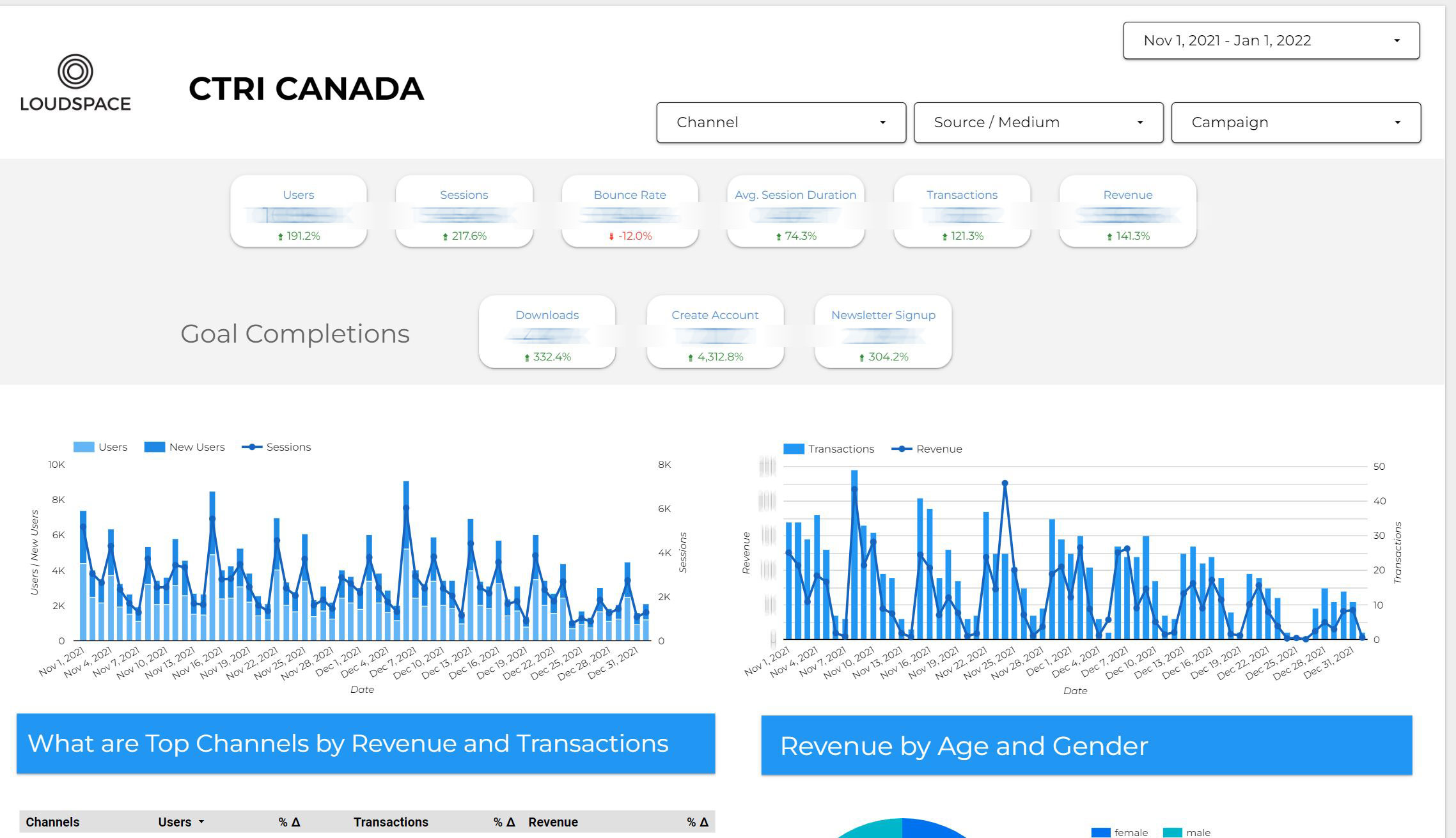
Task: Select the Transactions scorecard
Action: [x=962, y=211]
